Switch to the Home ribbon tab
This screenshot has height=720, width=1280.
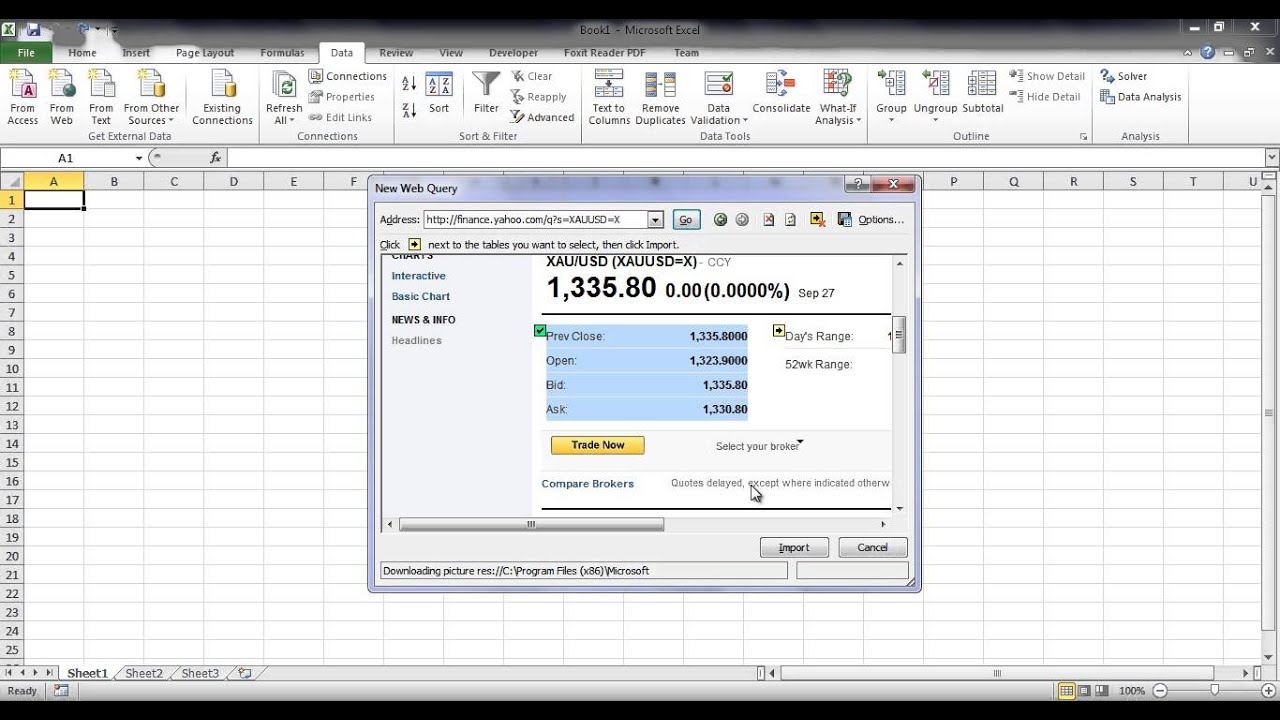click(82, 53)
